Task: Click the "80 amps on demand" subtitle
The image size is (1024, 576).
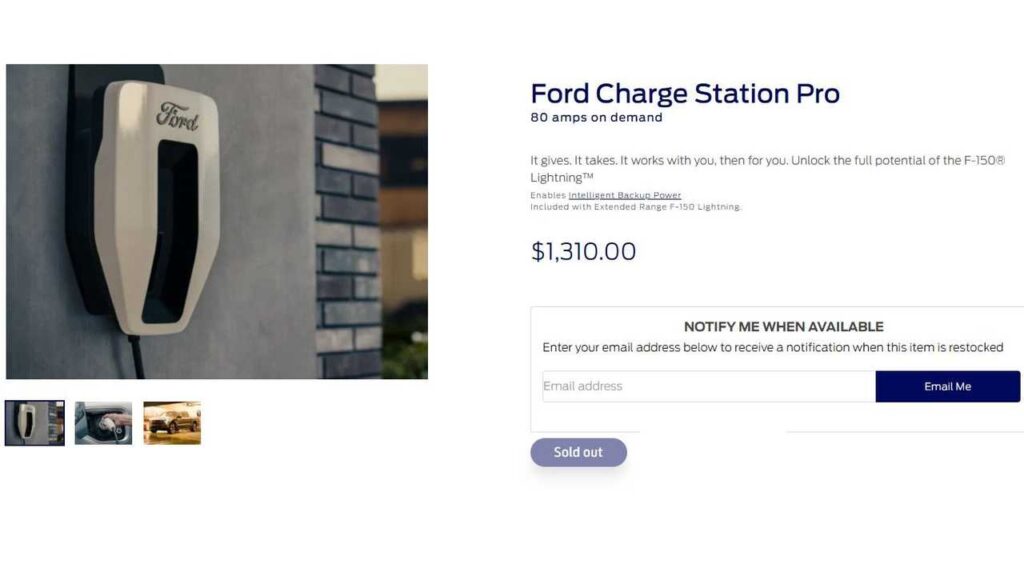Action: click(596, 117)
